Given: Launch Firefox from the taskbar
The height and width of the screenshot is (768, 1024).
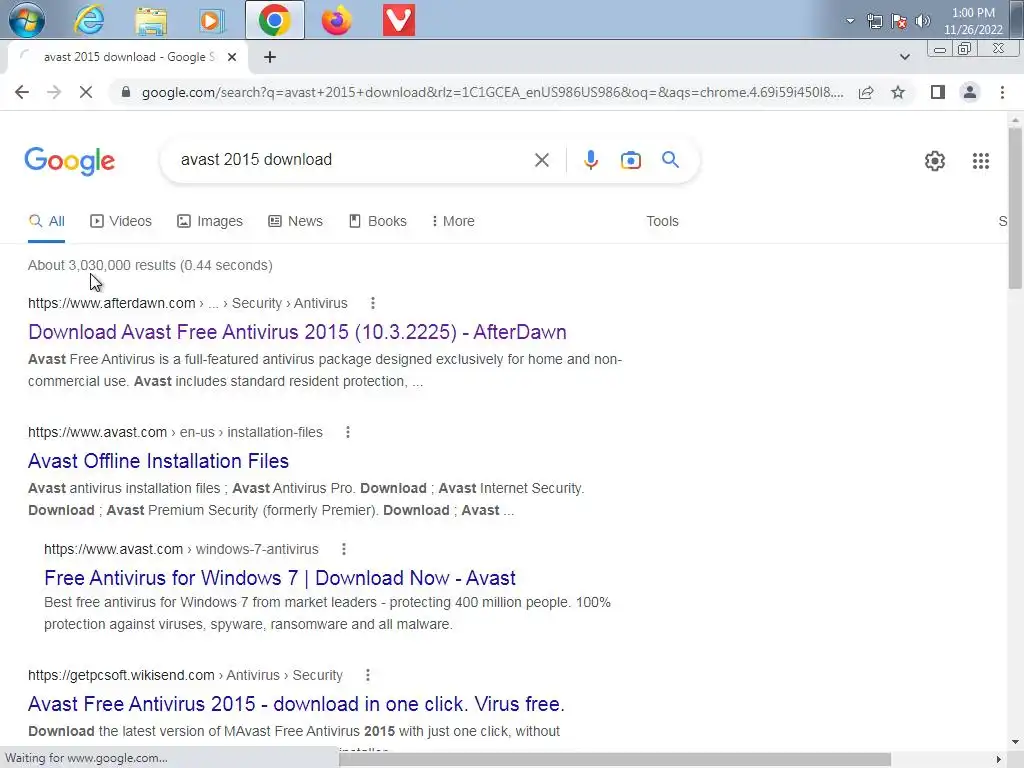Looking at the screenshot, I should [336, 20].
